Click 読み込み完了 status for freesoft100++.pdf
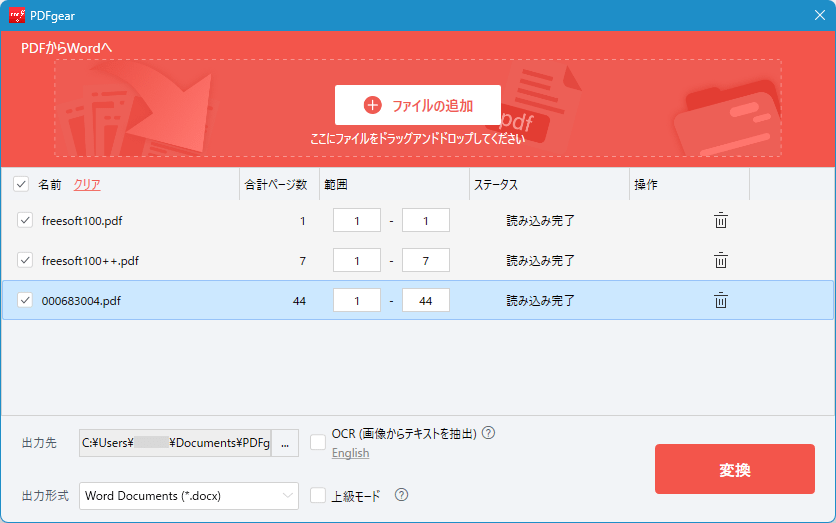The image size is (836, 523). pos(540,261)
